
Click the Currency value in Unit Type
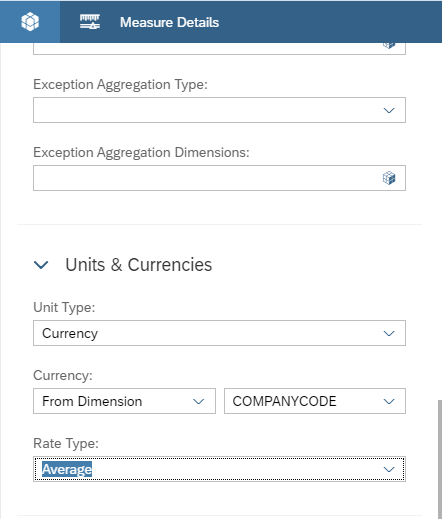click(70, 333)
